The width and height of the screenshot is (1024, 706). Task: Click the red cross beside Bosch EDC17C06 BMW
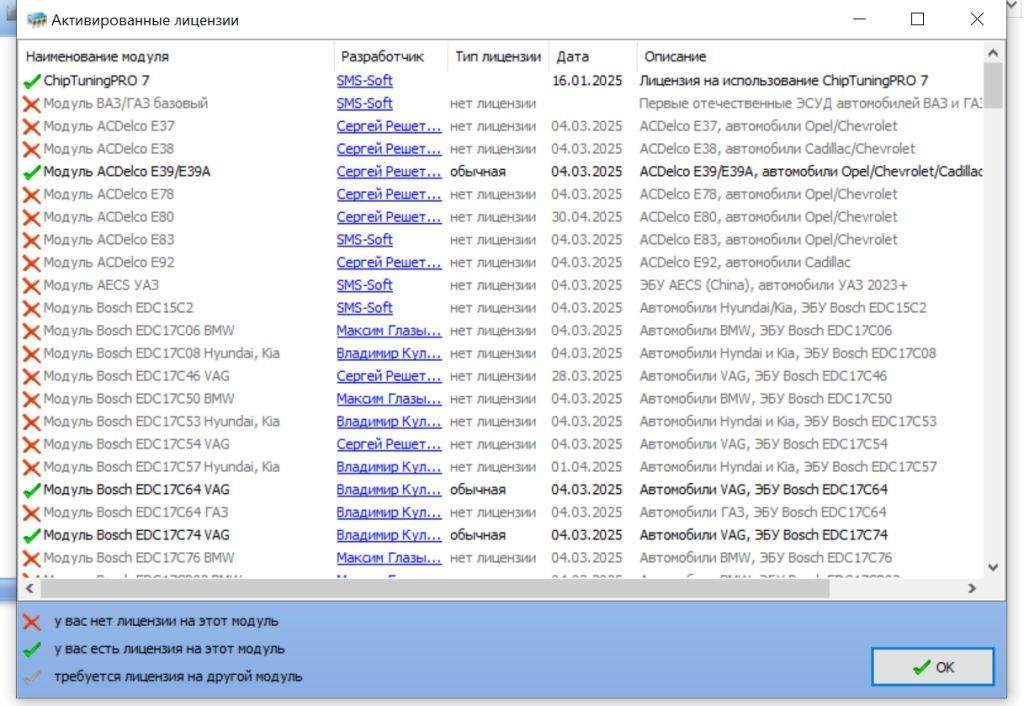31,331
